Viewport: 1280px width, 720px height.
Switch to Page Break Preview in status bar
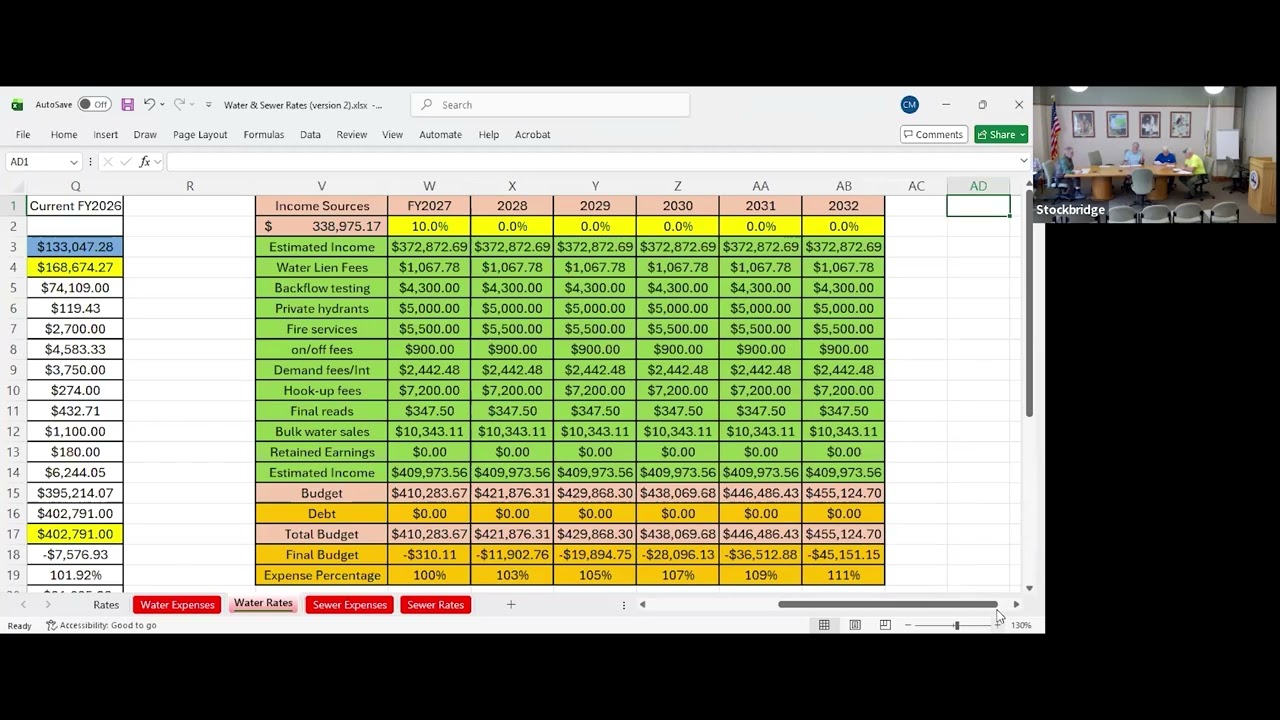click(x=885, y=625)
